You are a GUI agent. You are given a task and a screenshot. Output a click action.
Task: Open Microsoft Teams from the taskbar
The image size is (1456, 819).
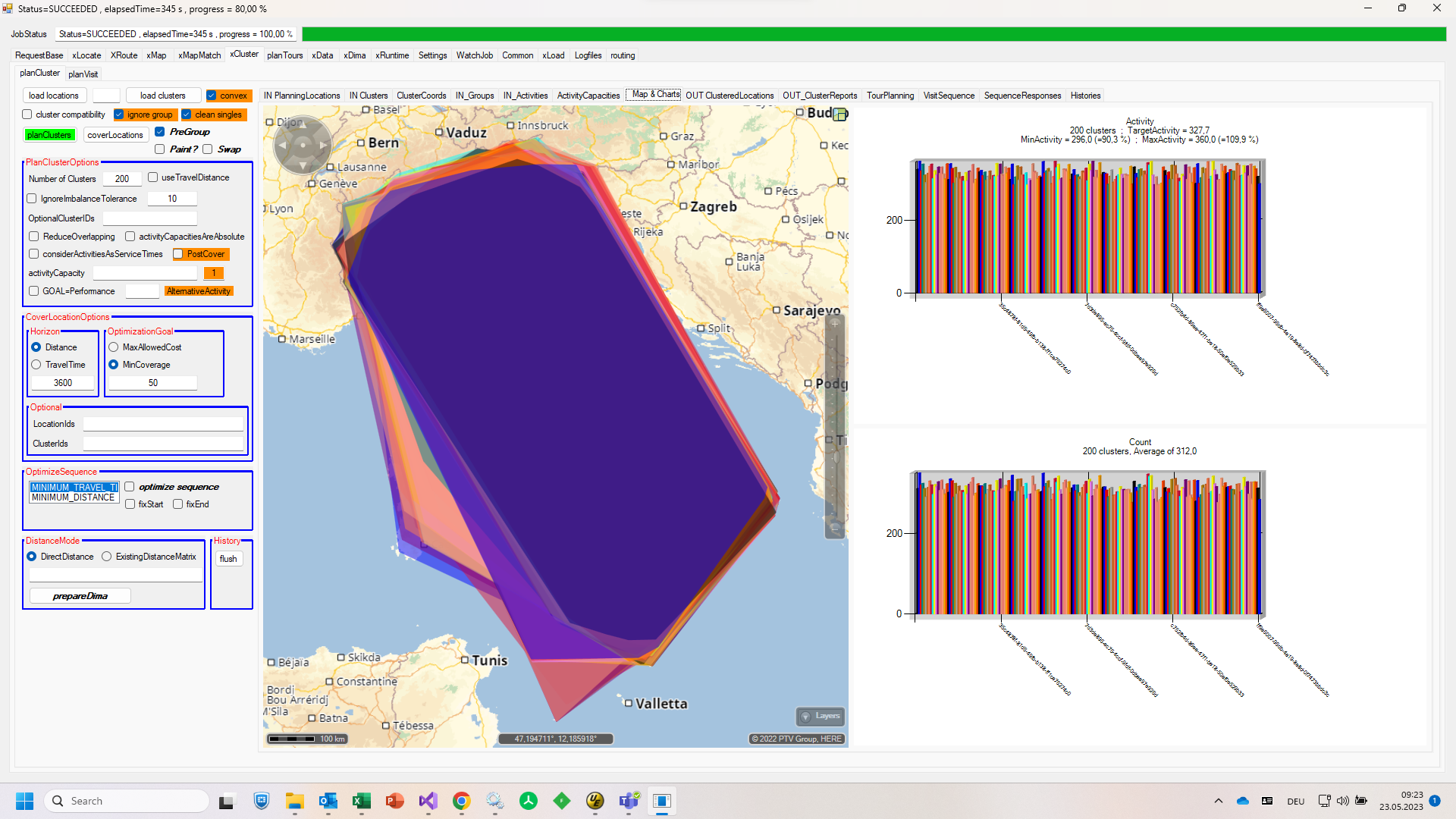coord(629,801)
